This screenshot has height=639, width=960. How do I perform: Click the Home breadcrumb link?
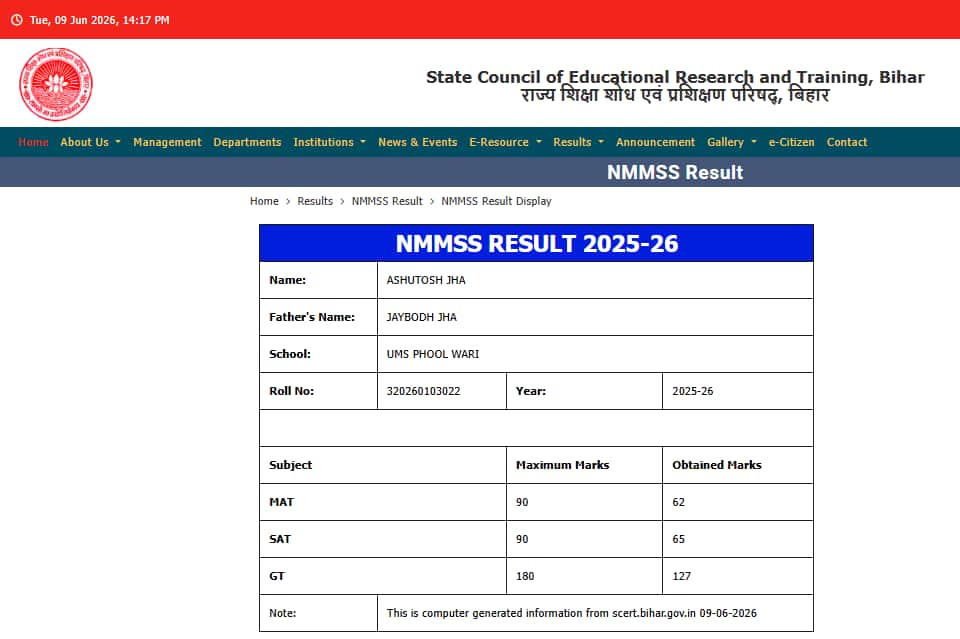tap(264, 201)
